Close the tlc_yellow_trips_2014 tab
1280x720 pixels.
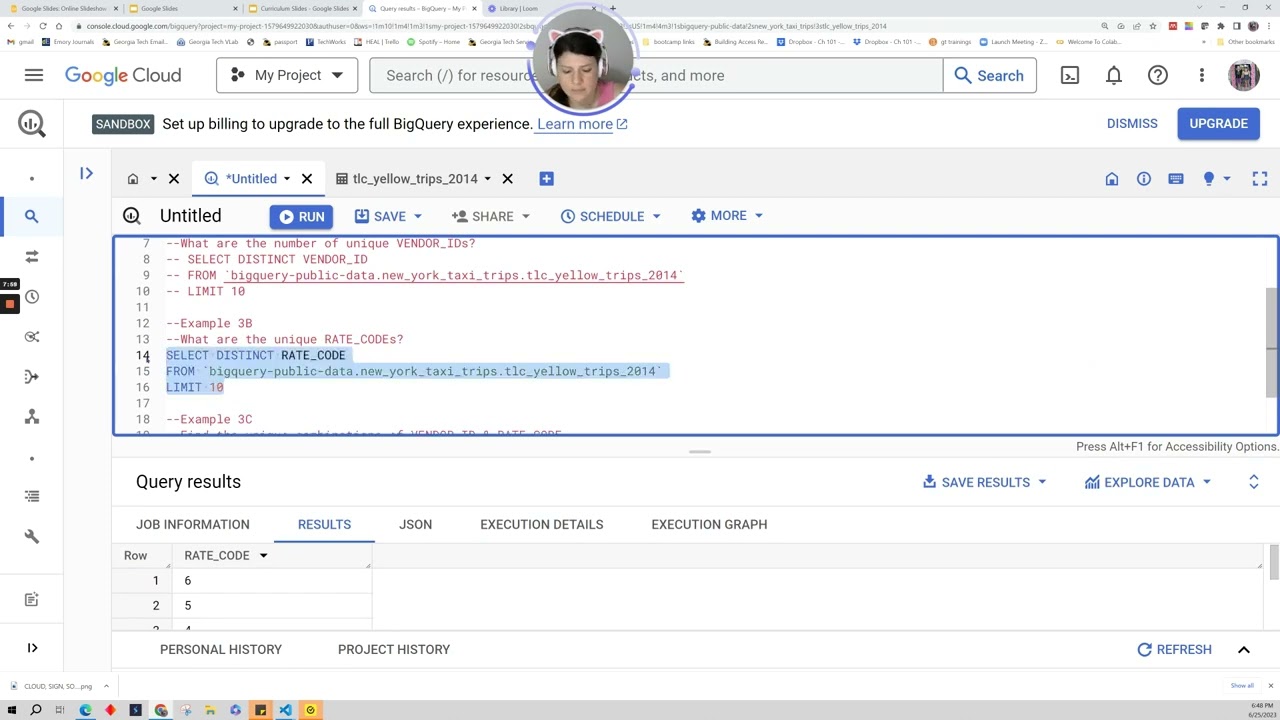[x=508, y=179]
